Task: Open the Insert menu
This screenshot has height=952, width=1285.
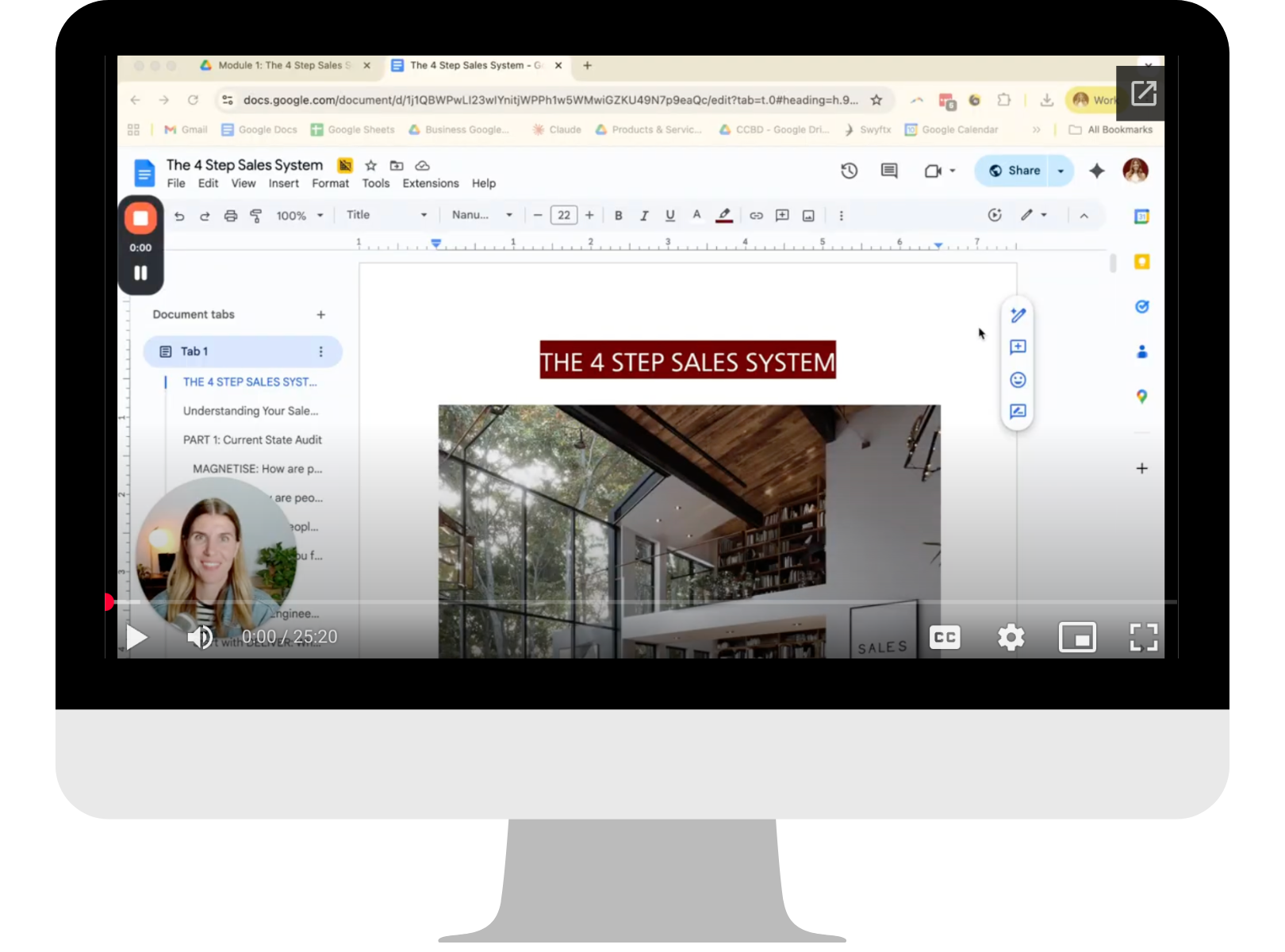Action: [283, 183]
